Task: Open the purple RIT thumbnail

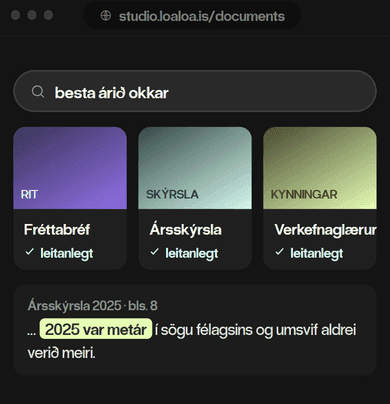Action: tap(70, 168)
